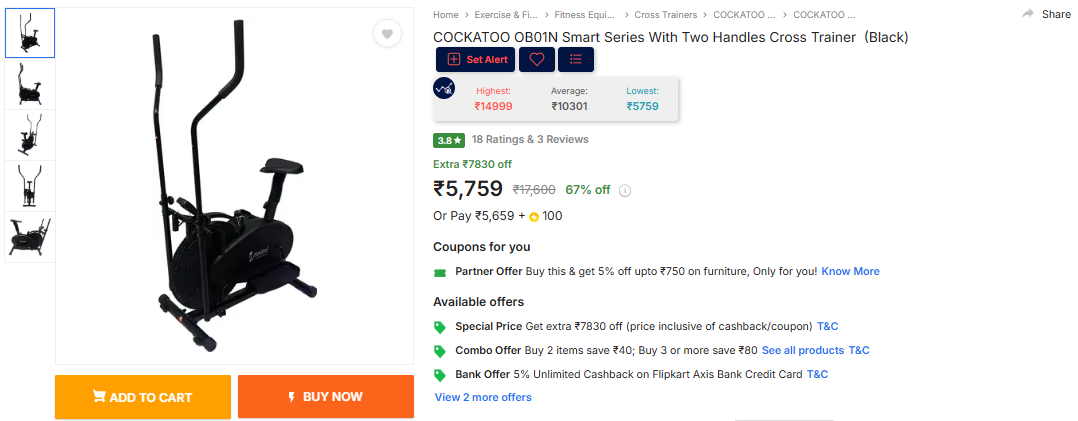
Task: Click the price history graph icon
Action: [x=444, y=88]
